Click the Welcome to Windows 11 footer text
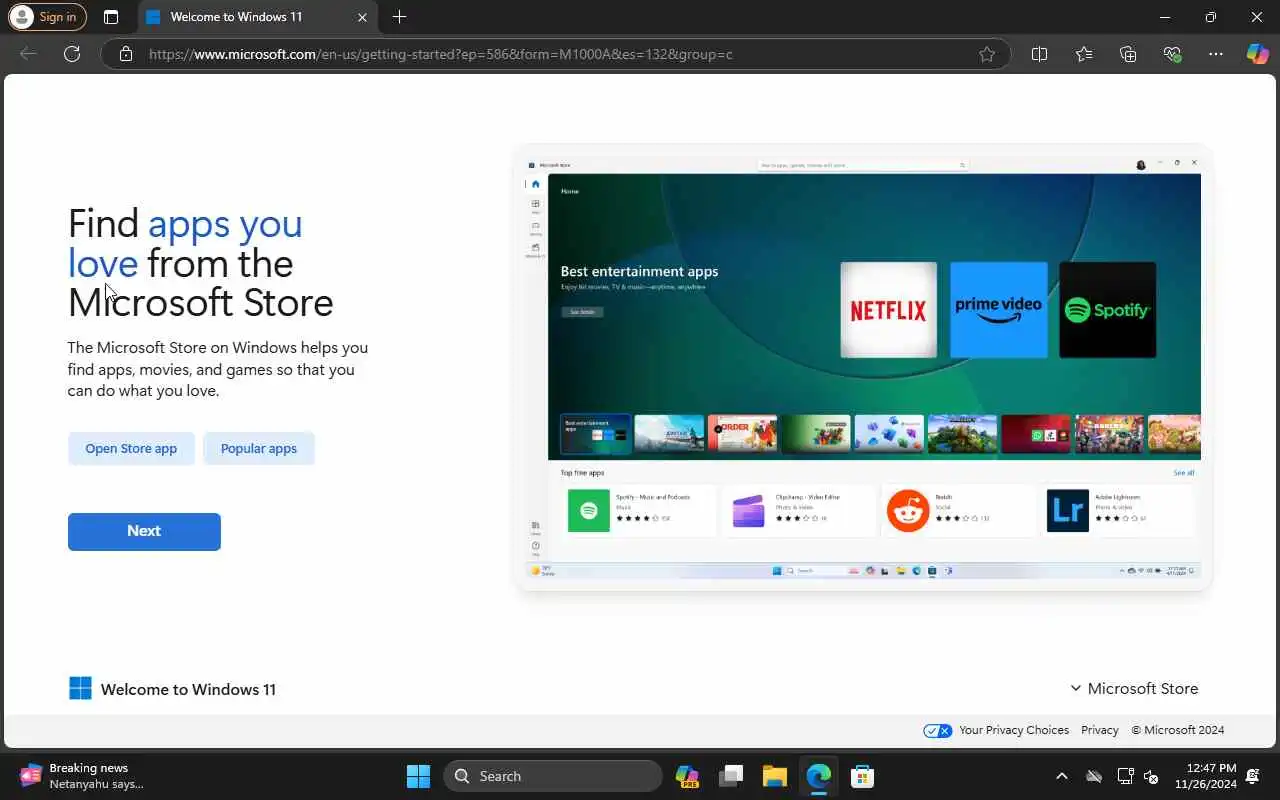 [x=188, y=689]
